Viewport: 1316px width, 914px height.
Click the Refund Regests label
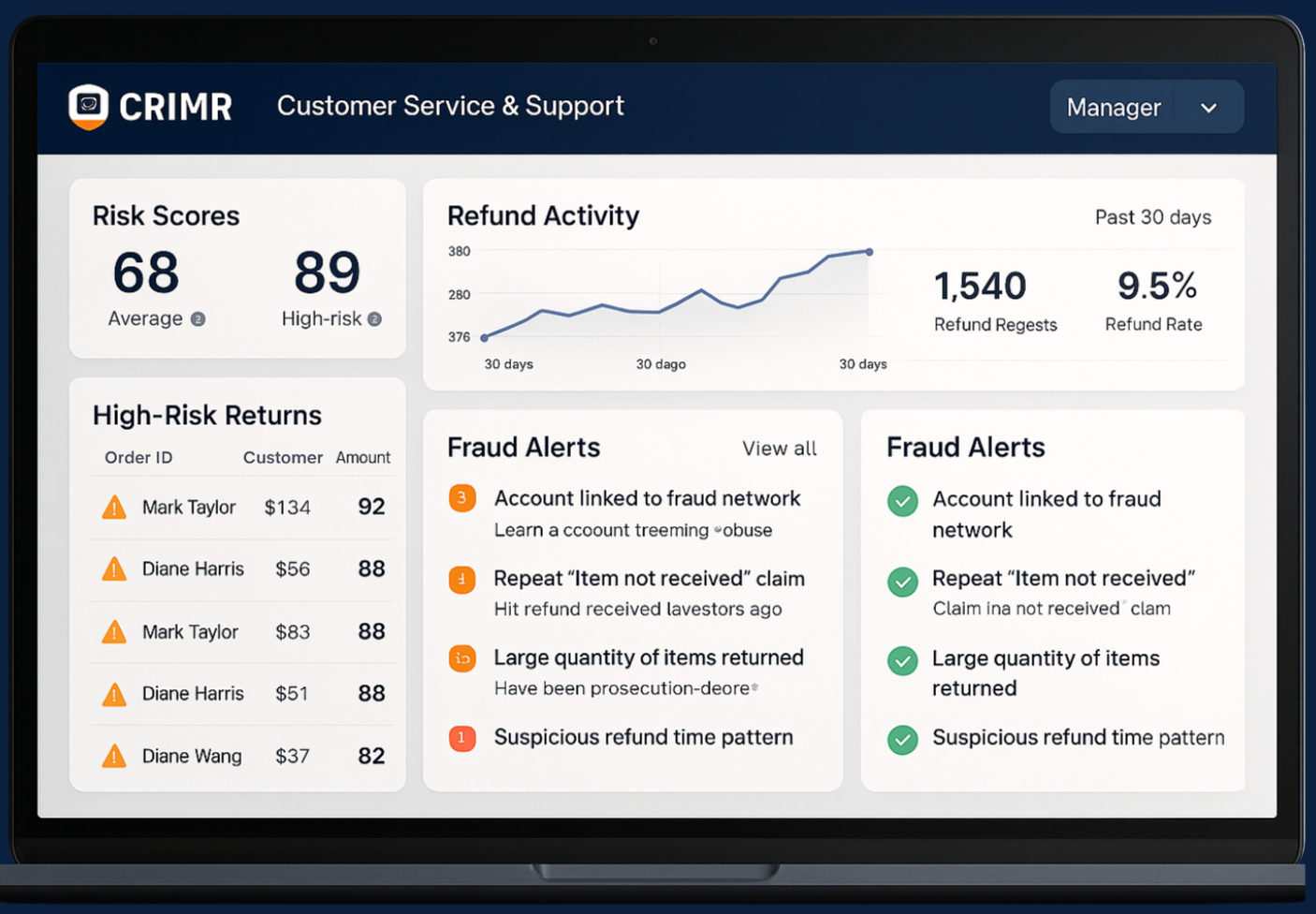[x=995, y=325]
